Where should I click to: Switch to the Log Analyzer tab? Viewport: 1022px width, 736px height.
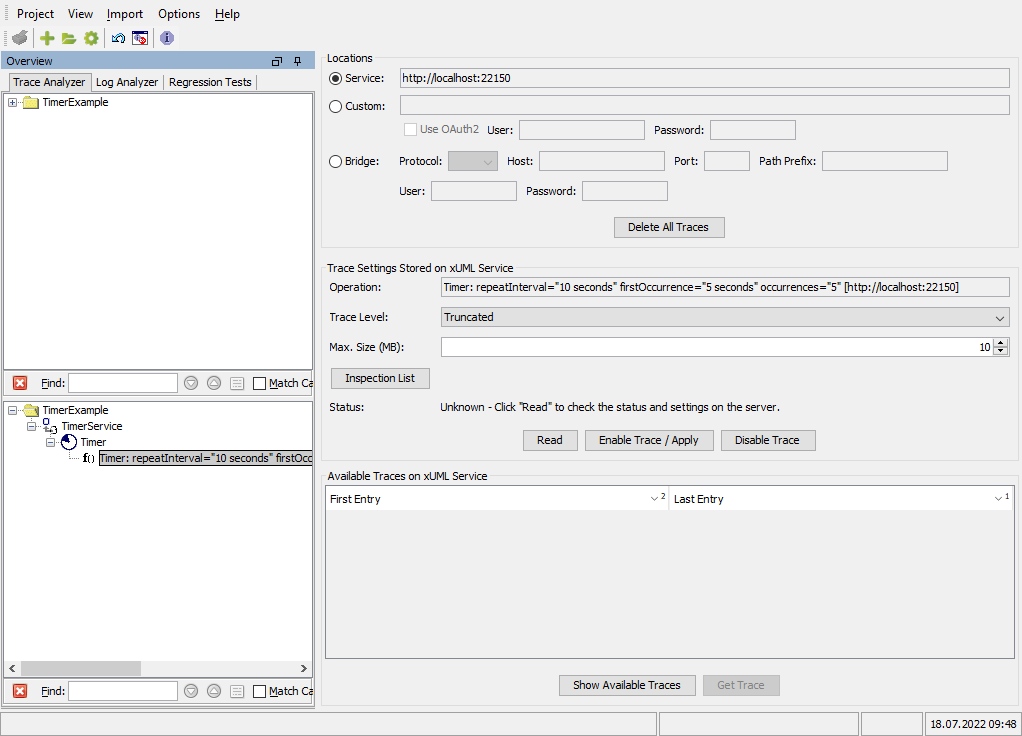click(127, 82)
